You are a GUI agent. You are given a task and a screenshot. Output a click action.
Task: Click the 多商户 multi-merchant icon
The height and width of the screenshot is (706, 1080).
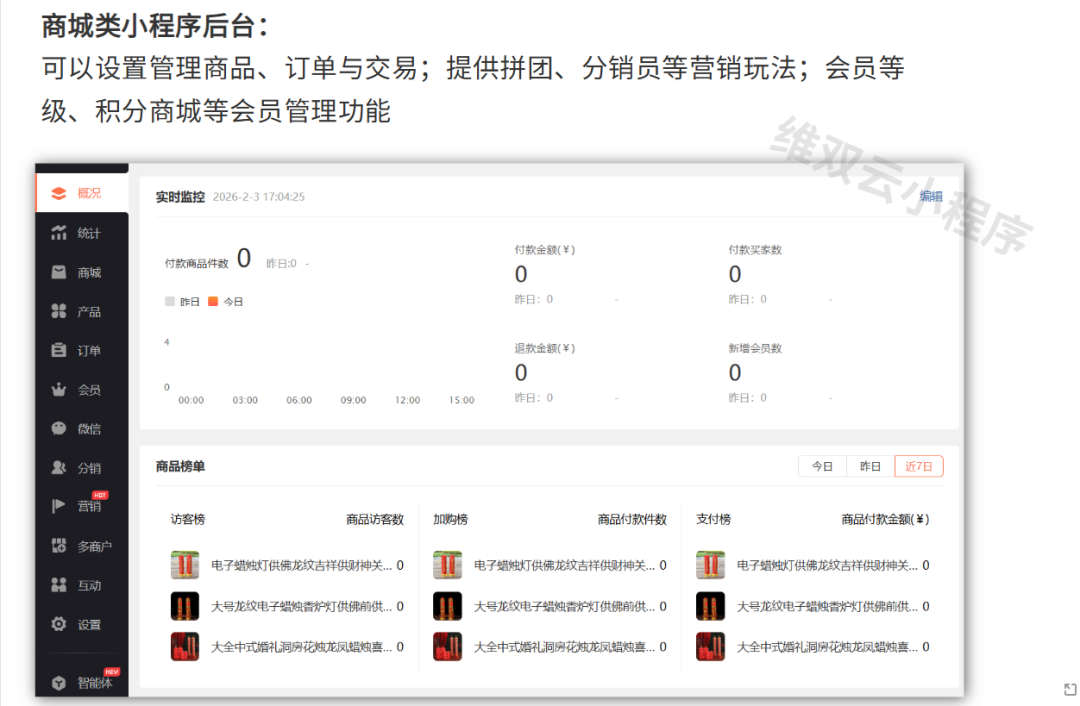click(x=59, y=546)
